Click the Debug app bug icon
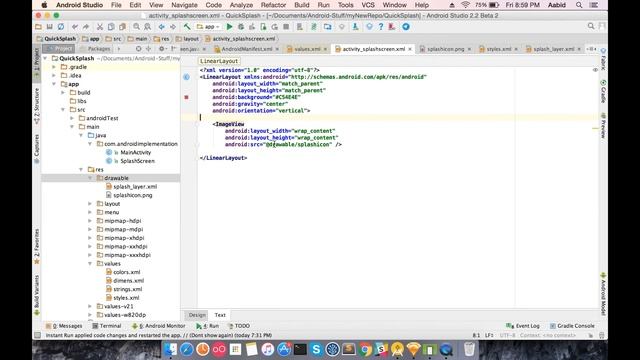The height and width of the screenshot is (360, 640). pos(241,27)
